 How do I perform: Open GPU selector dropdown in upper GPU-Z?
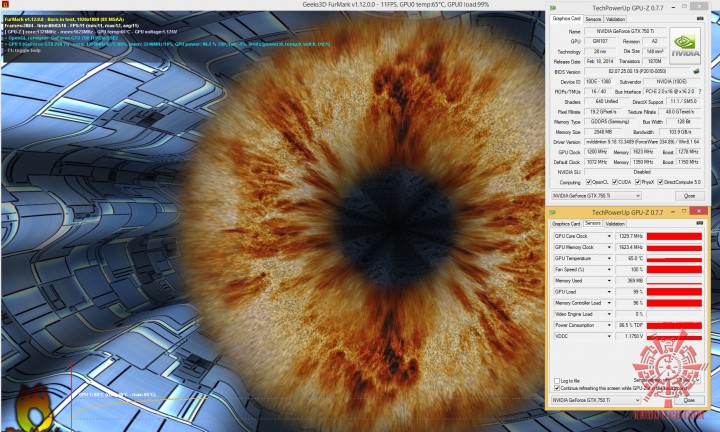(x=596, y=196)
